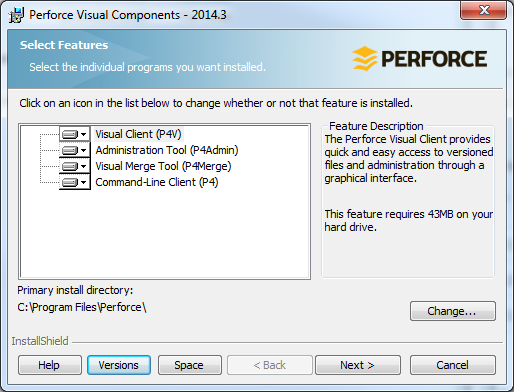Screen dimensions: 514x392
Task: Open feature dropdown for Administration Tool (P4Admin)
Action: pos(75,150)
